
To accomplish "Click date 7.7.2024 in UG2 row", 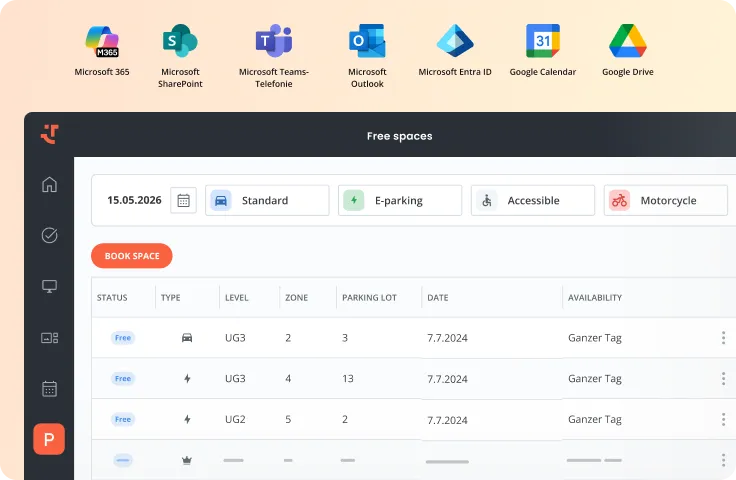I will 447,420.
